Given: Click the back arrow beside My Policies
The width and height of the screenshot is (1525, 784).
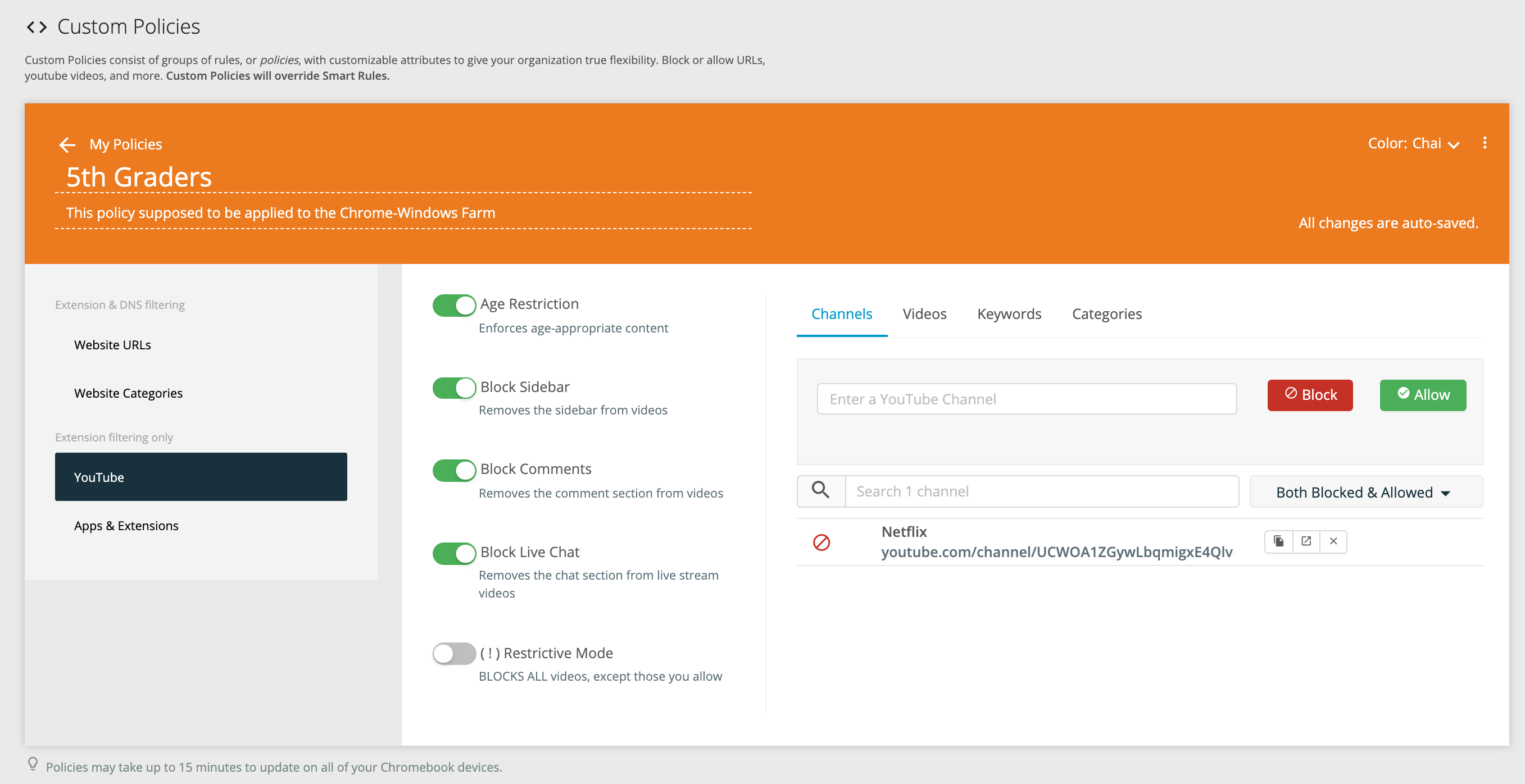Looking at the screenshot, I should 67,144.
